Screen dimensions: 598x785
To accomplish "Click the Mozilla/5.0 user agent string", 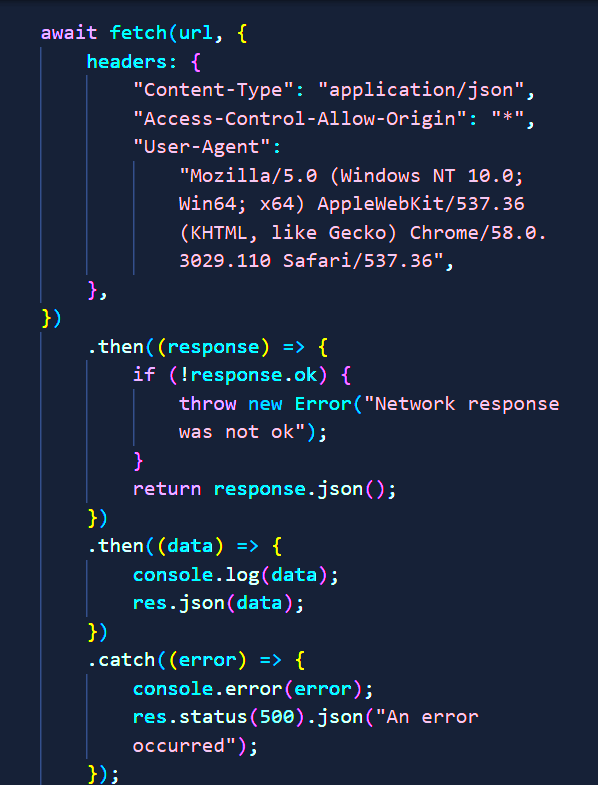I will pyautogui.click(x=363, y=218).
